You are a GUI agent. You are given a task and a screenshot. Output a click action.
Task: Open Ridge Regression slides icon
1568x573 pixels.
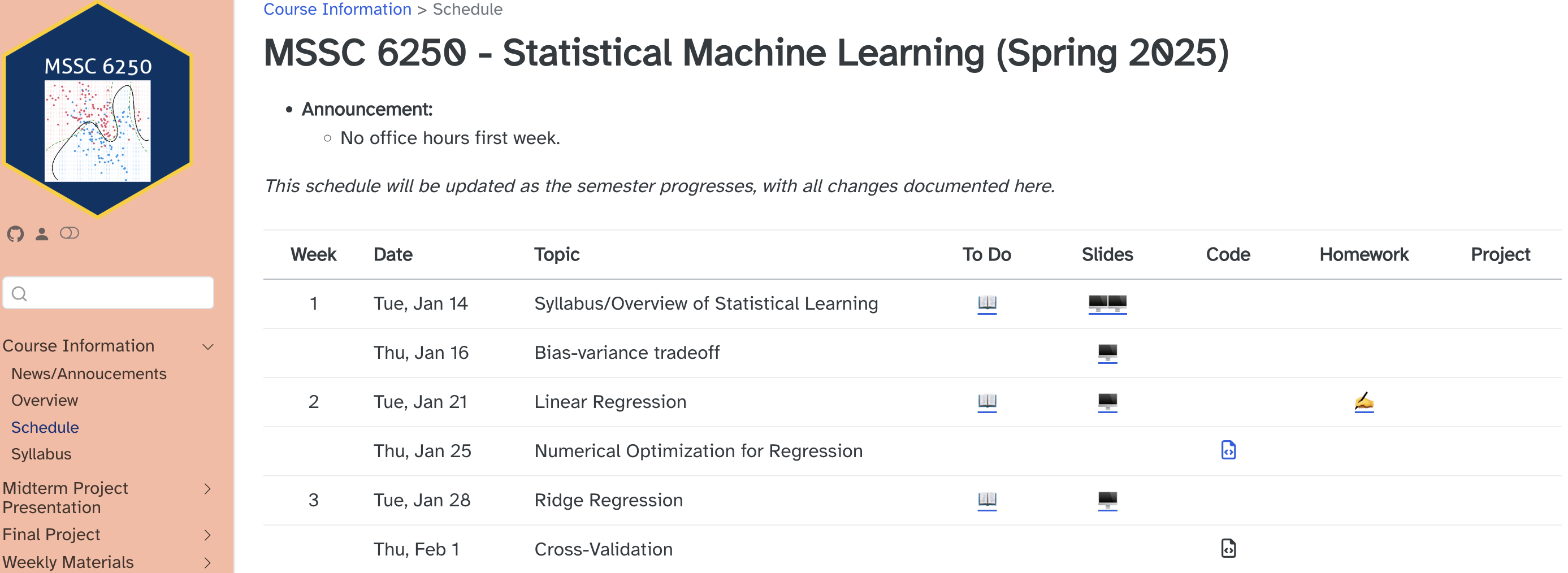[1107, 500]
